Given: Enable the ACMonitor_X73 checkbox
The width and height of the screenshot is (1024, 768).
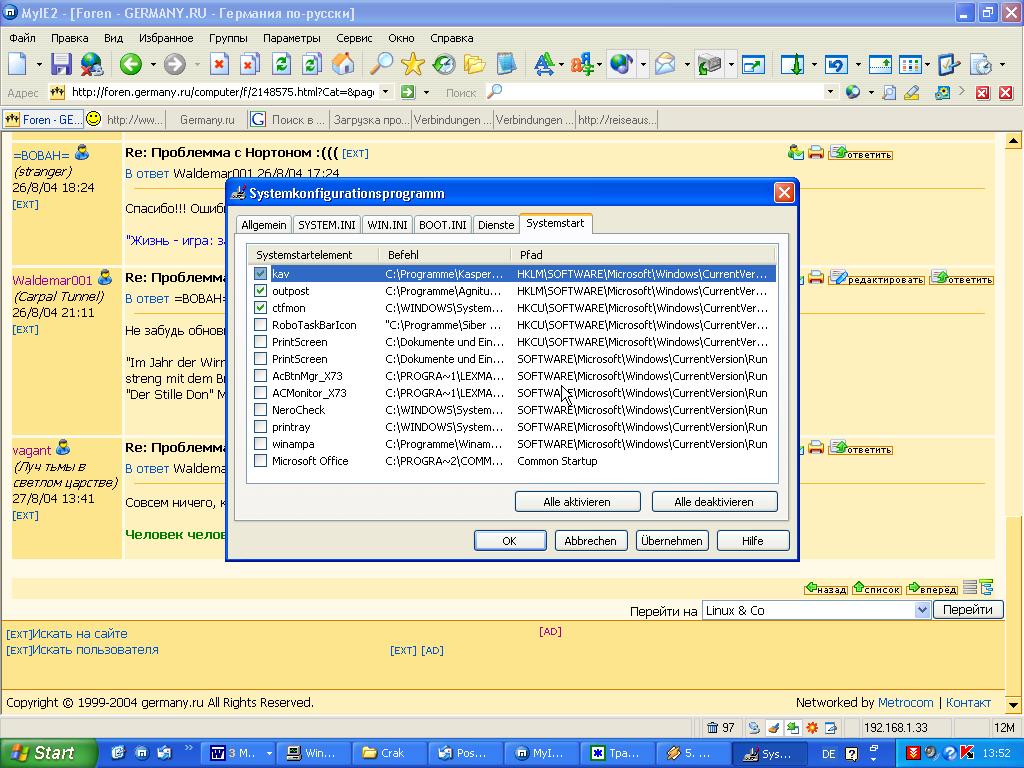Looking at the screenshot, I should [x=261, y=392].
